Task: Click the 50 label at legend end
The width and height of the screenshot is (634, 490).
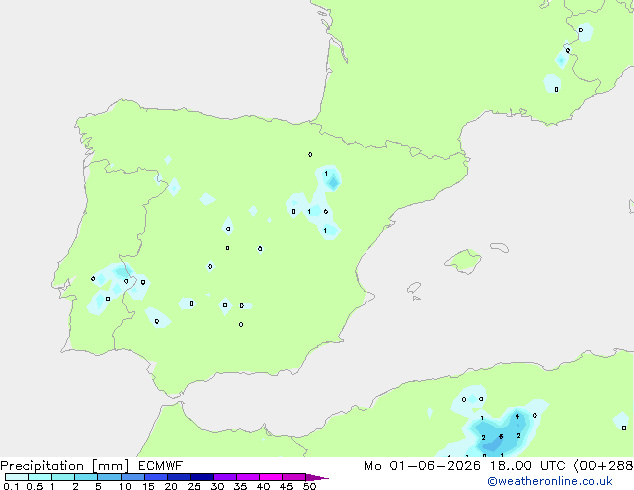Action: pos(309,486)
